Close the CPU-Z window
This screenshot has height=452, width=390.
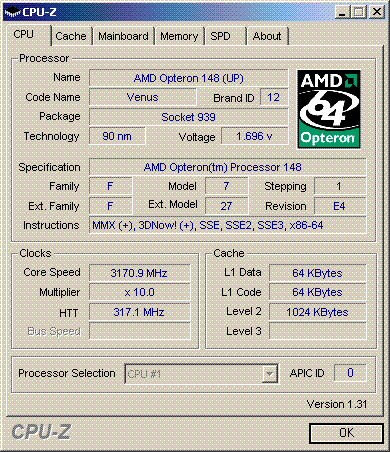pyautogui.click(x=377, y=12)
